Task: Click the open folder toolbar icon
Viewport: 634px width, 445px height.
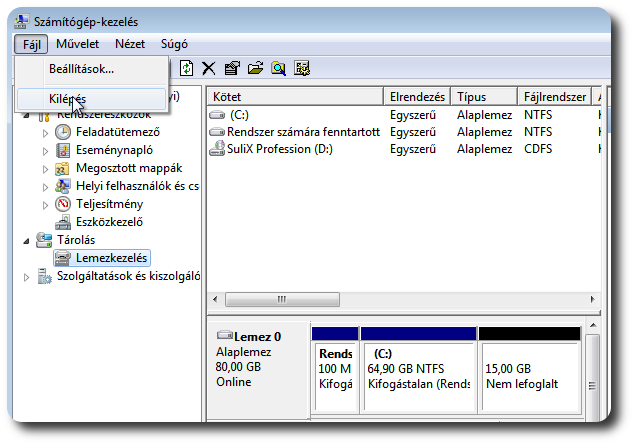Action: click(256, 68)
